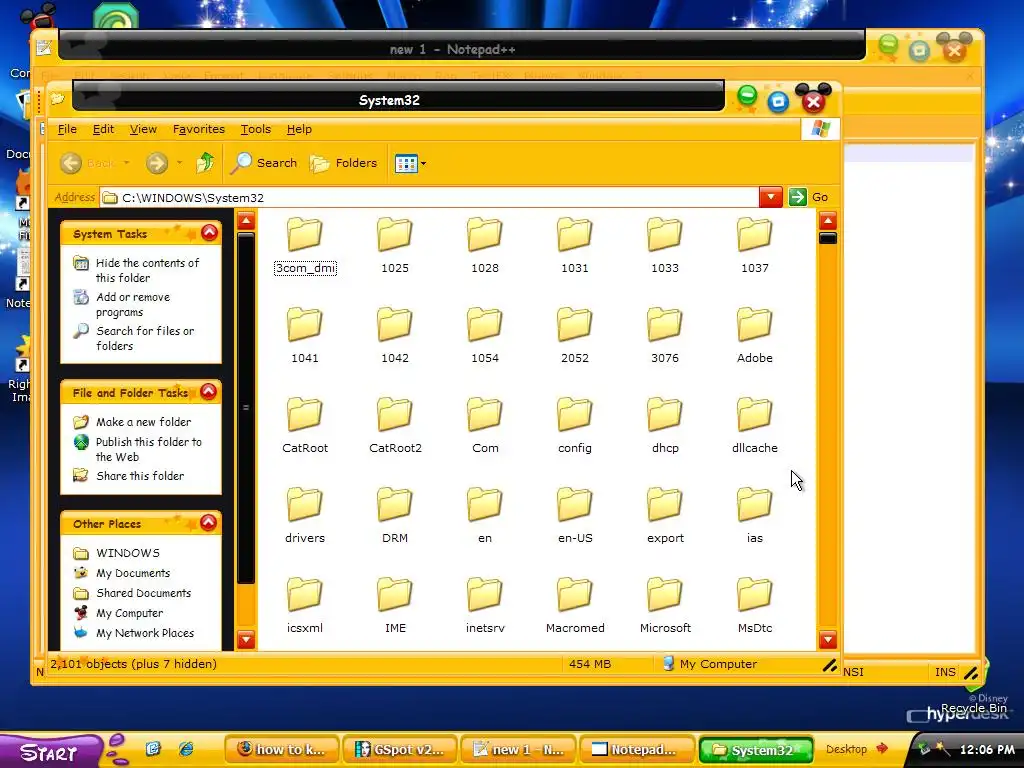Open the Tools menu
The image size is (1024, 768).
(x=255, y=129)
